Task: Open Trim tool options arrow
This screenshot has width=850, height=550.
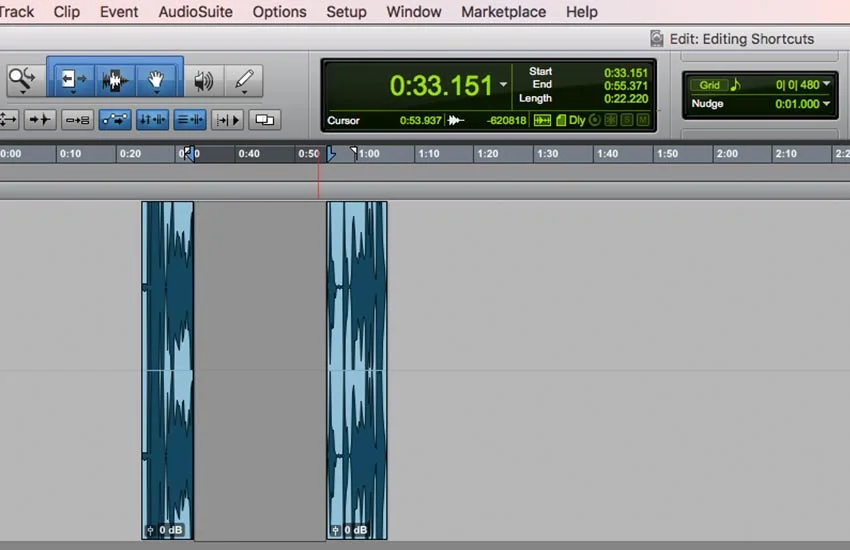Action: click(73, 93)
